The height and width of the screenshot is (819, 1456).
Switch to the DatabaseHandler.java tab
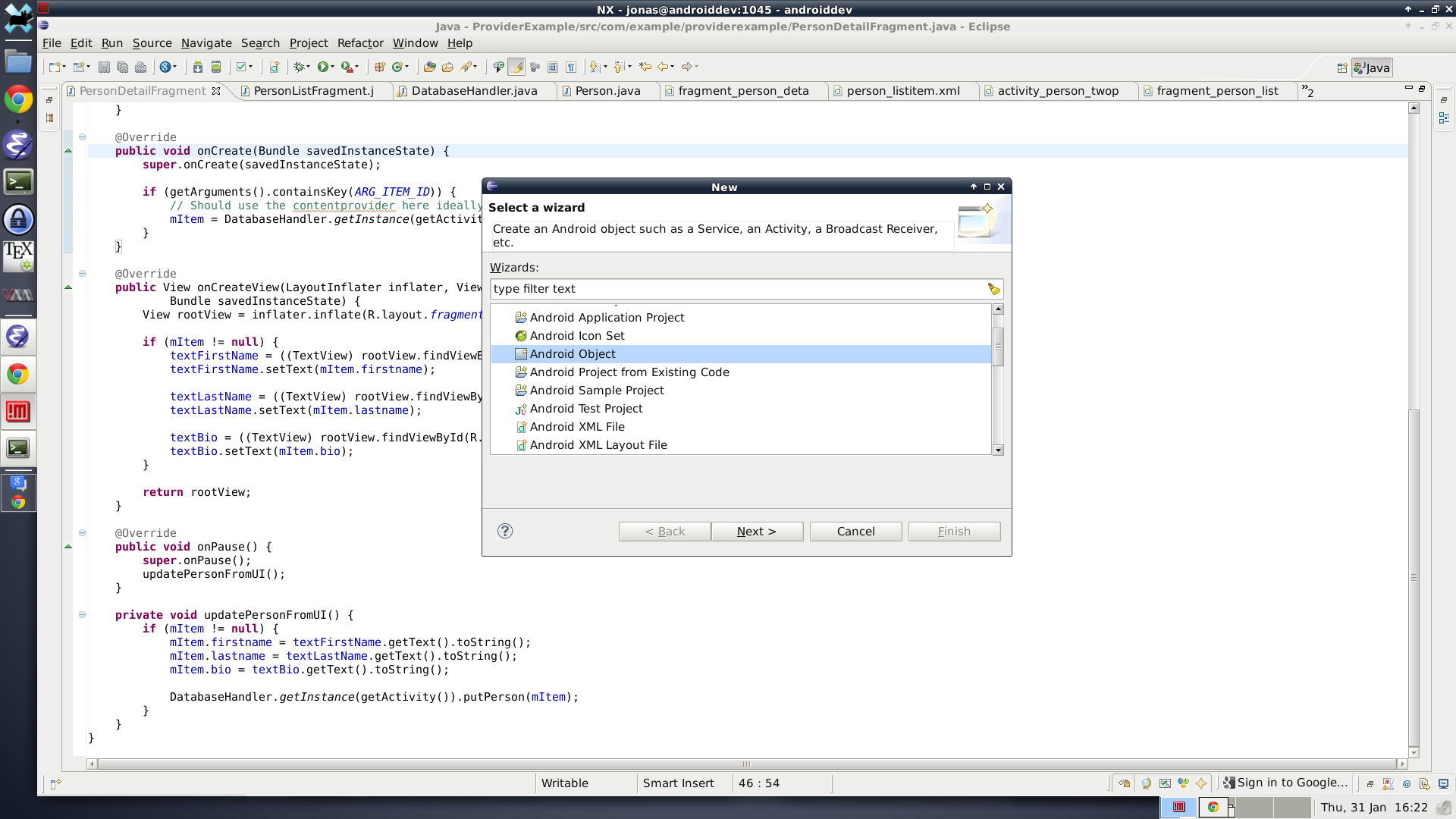[x=472, y=90]
